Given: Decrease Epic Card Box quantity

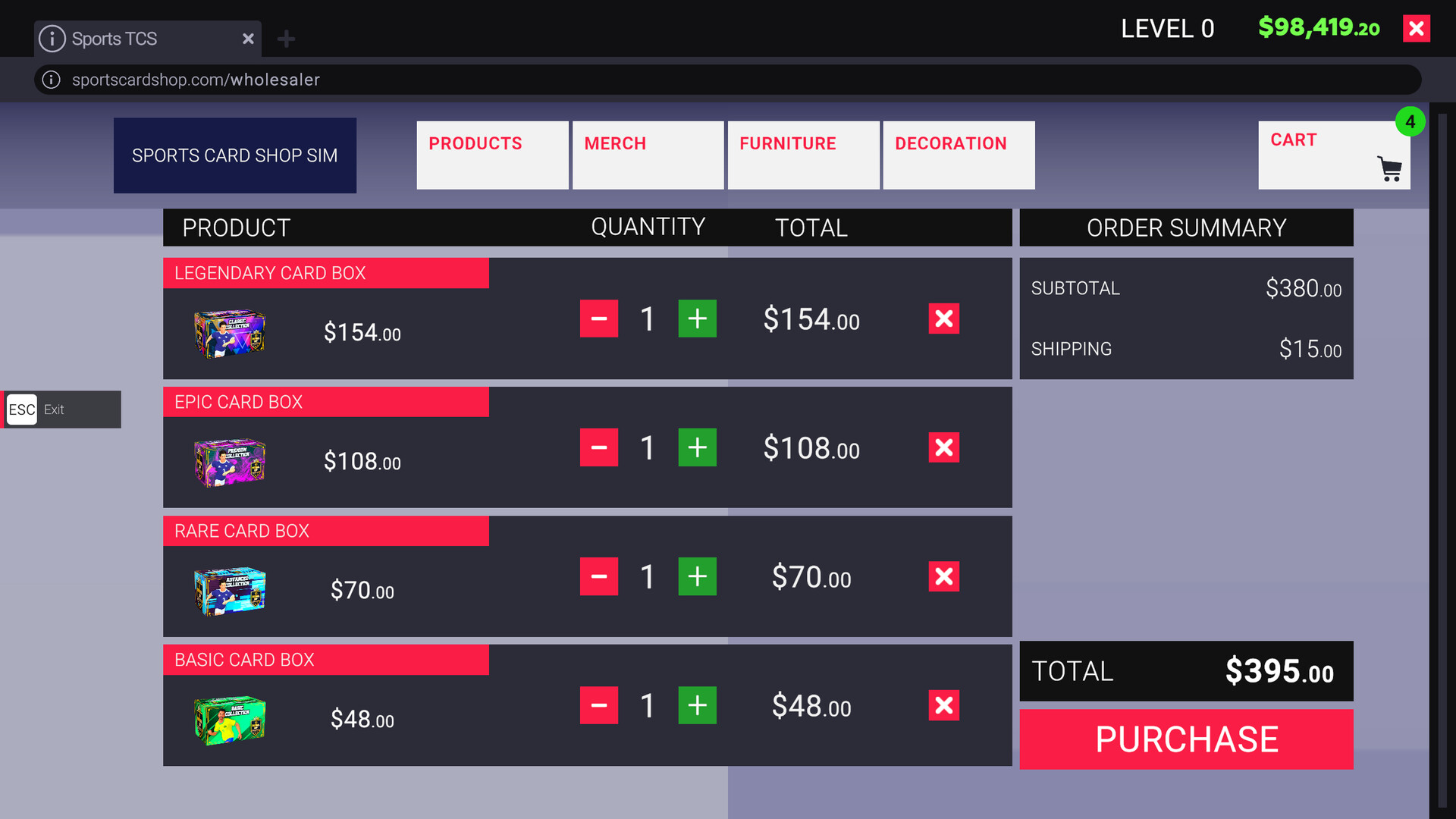Looking at the screenshot, I should 599,447.
